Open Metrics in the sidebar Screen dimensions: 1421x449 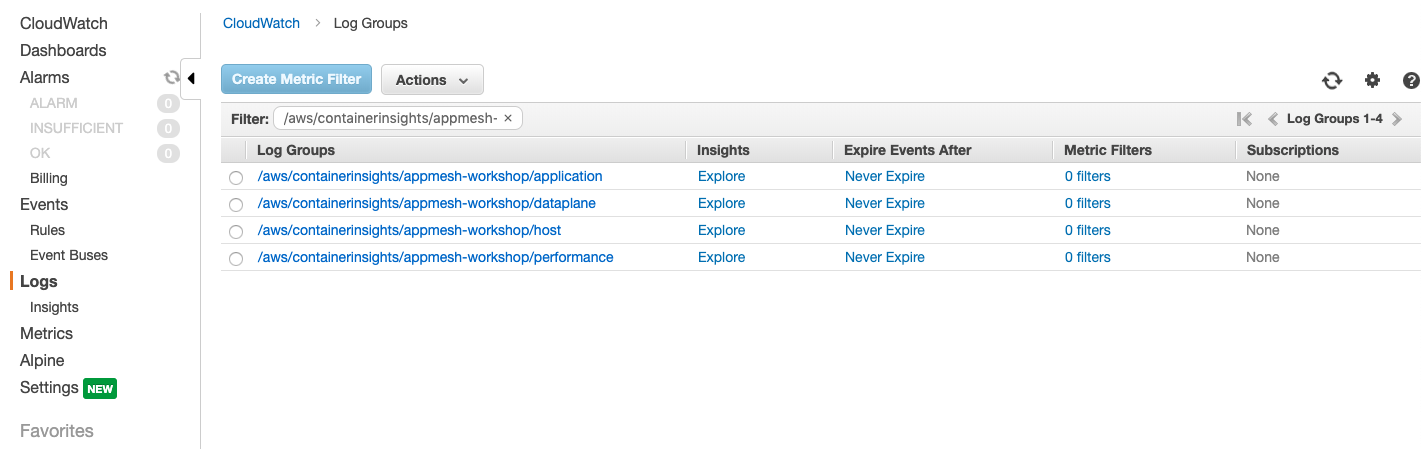pyautogui.click(x=46, y=333)
